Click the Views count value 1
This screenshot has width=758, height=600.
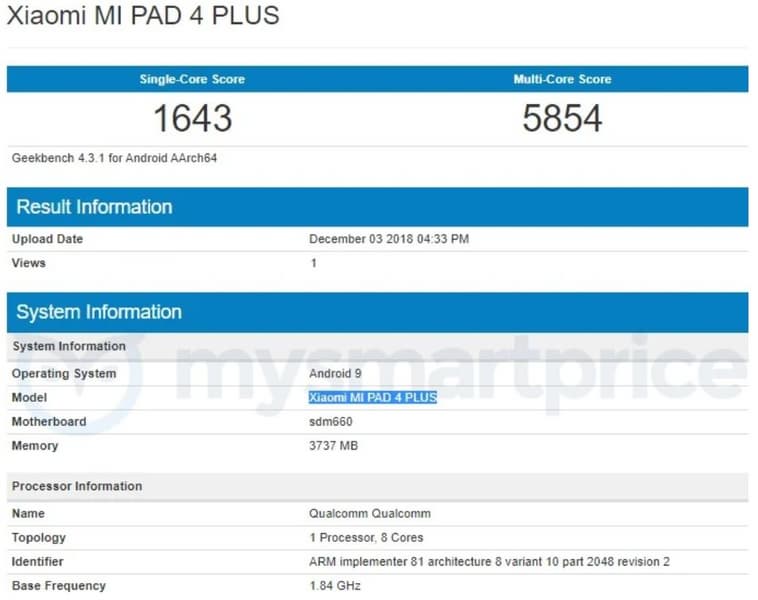click(314, 263)
